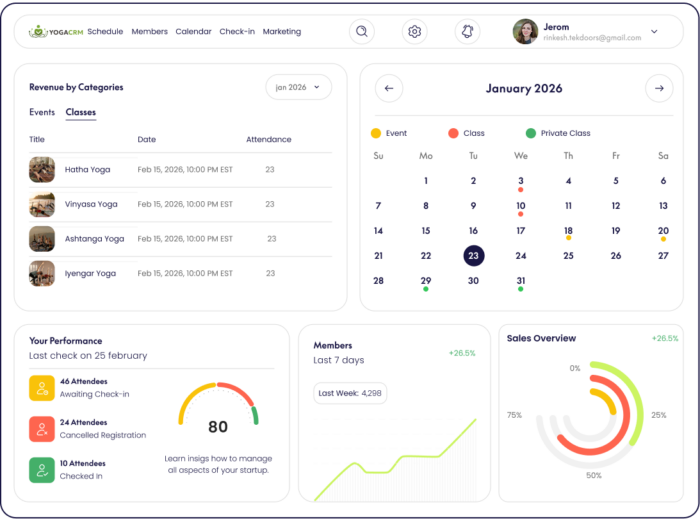The height and width of the screenshot is (519, 700).
Task: Click the yellow Event legend dot
Action: click(x=376, y=133)
